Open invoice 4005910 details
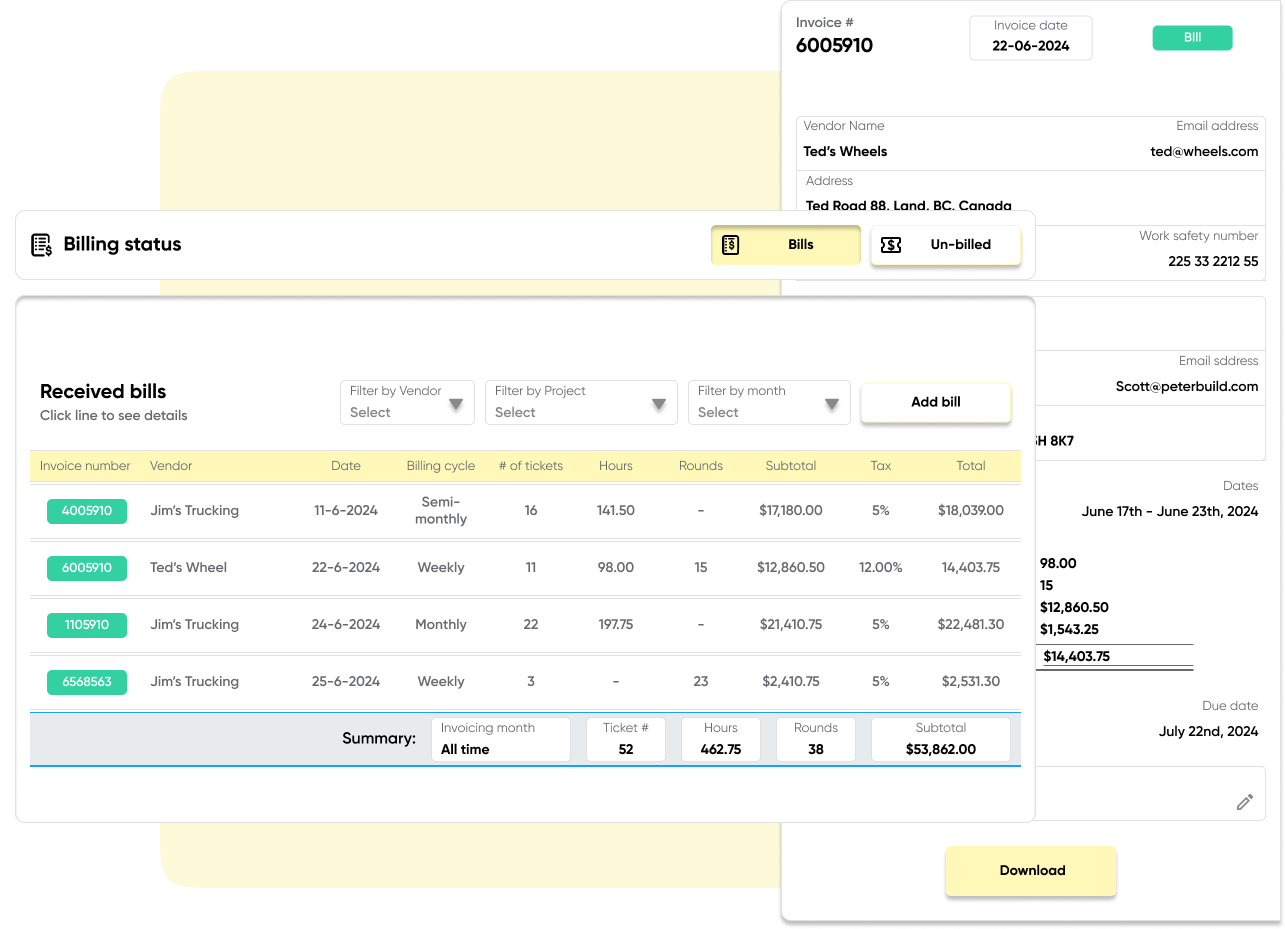The height and width of the screenshot is (929, 1285). point(86,510)
